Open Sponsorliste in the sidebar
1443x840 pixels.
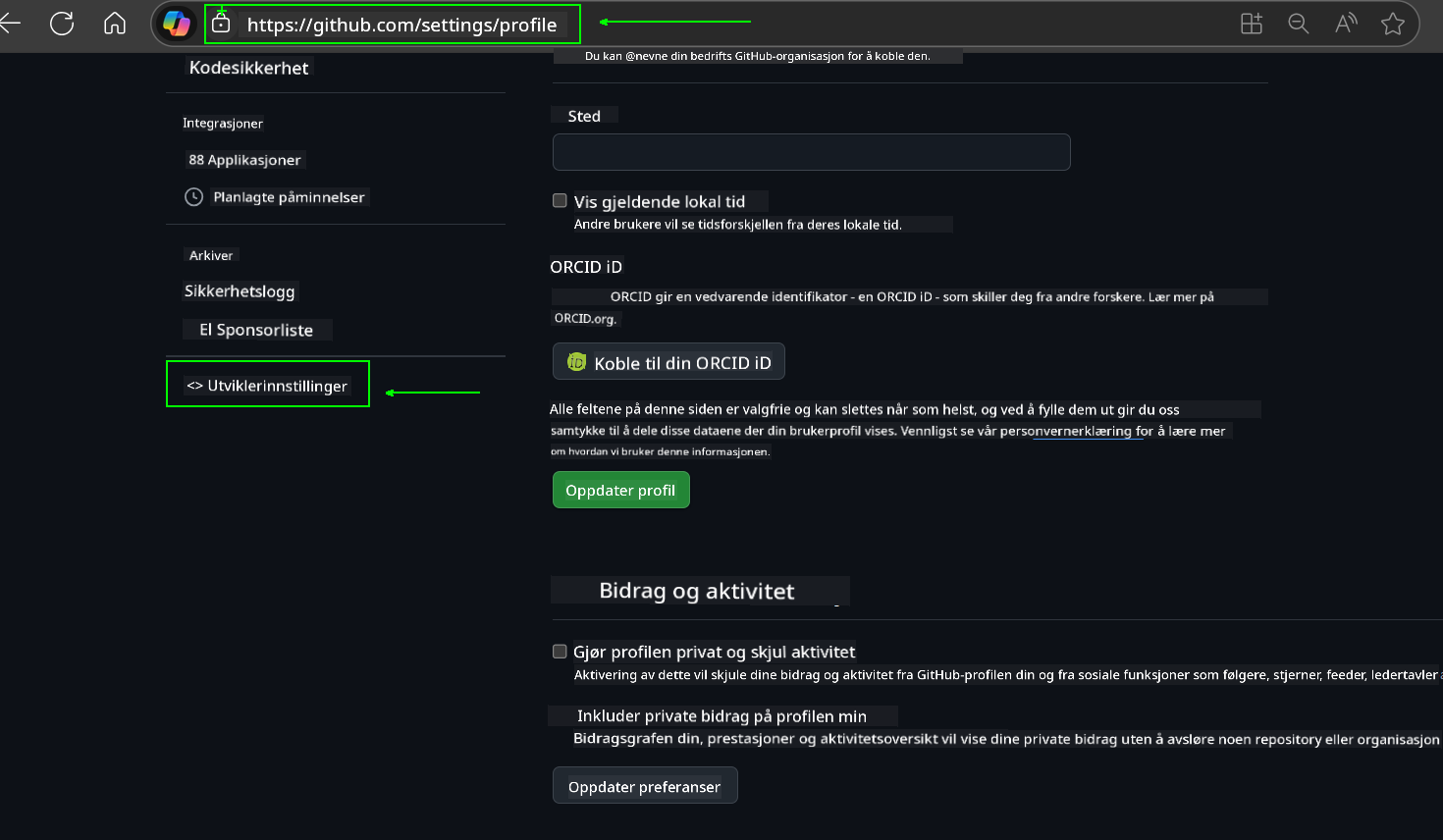[x=256, y=330]
